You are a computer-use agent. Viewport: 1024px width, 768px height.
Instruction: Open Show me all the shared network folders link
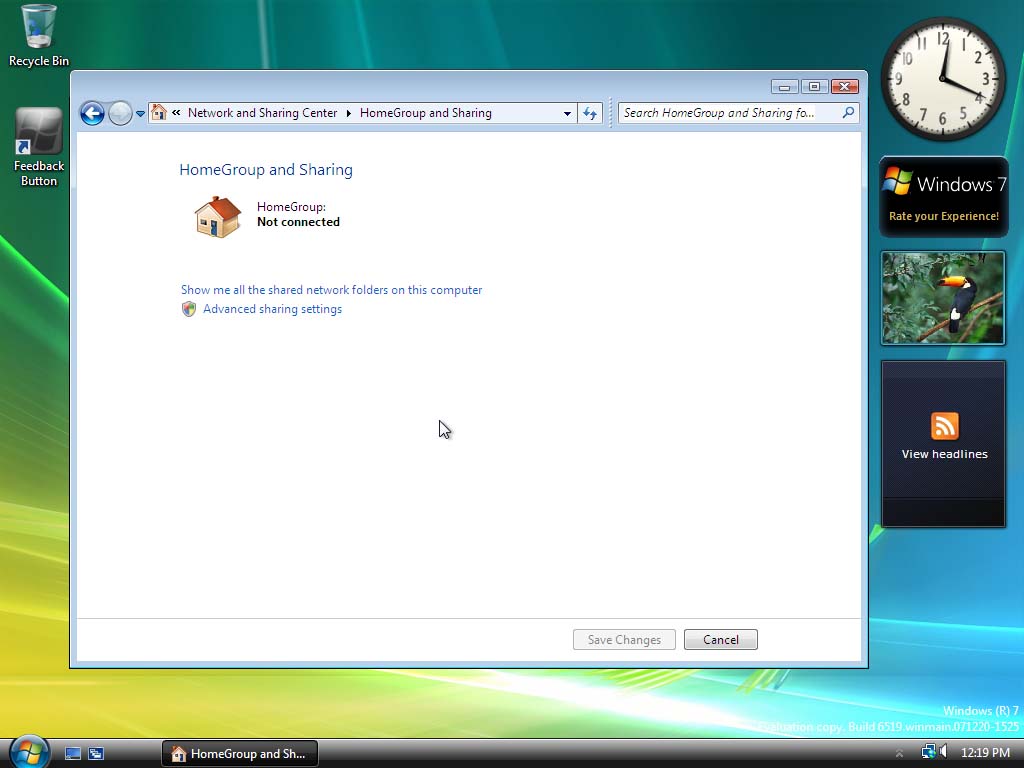coord(331,290)
